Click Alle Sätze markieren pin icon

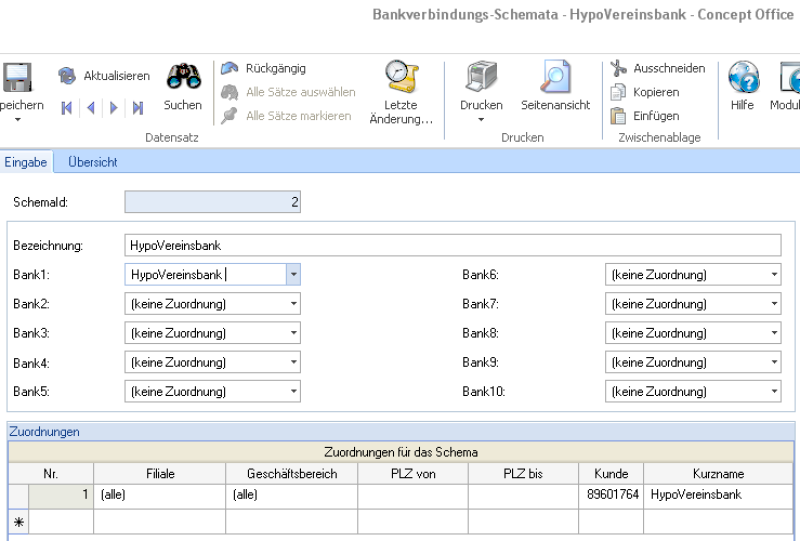(x=230, y=115)
